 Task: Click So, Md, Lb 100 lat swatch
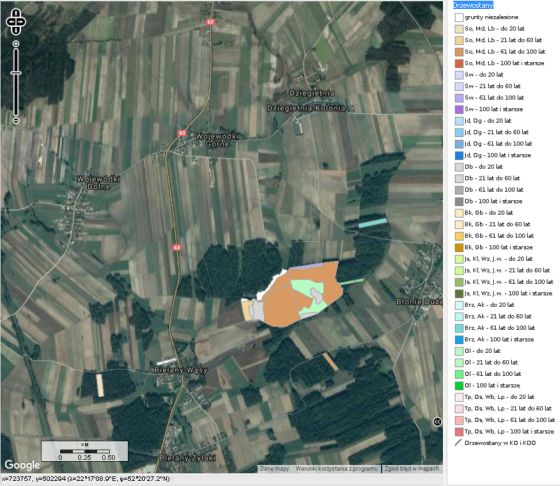point(459,63)
